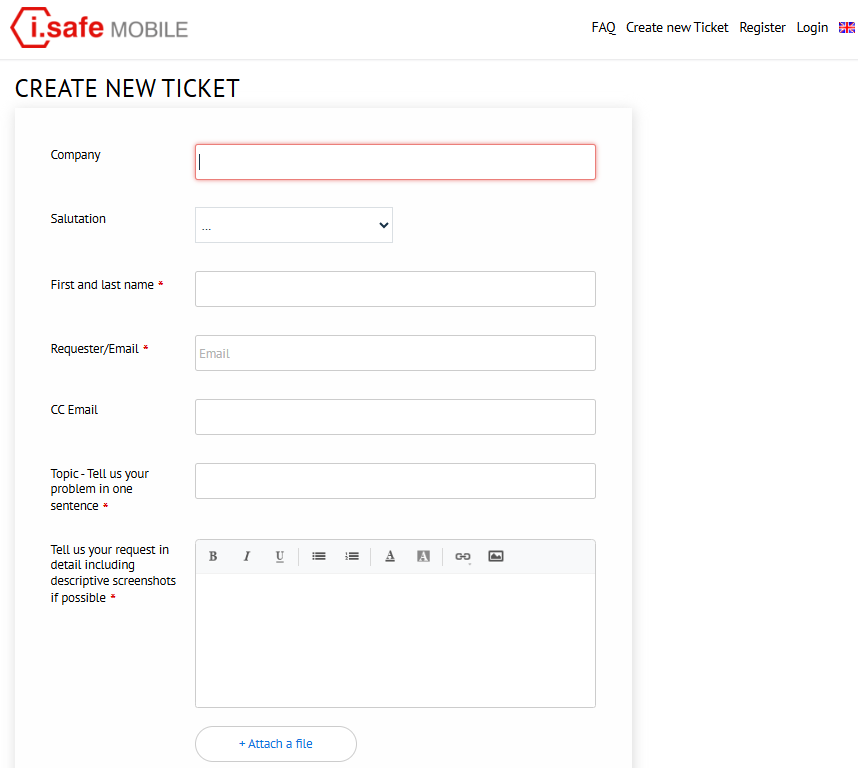Switch language via the UK flag icon

(x=847, y=27)
